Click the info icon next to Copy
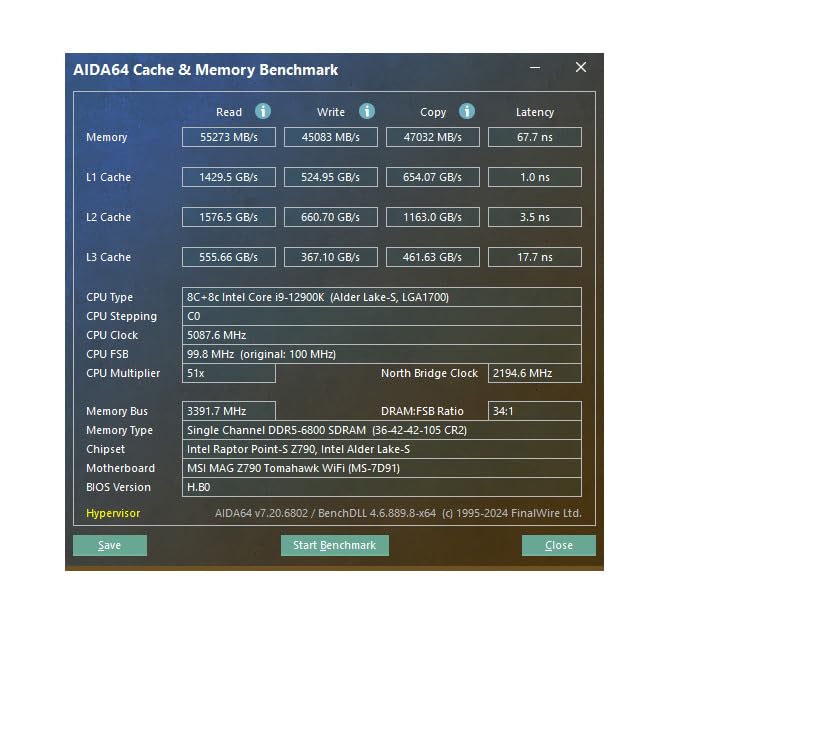Viewport: 833px width, 751px height. pos(467,111)
